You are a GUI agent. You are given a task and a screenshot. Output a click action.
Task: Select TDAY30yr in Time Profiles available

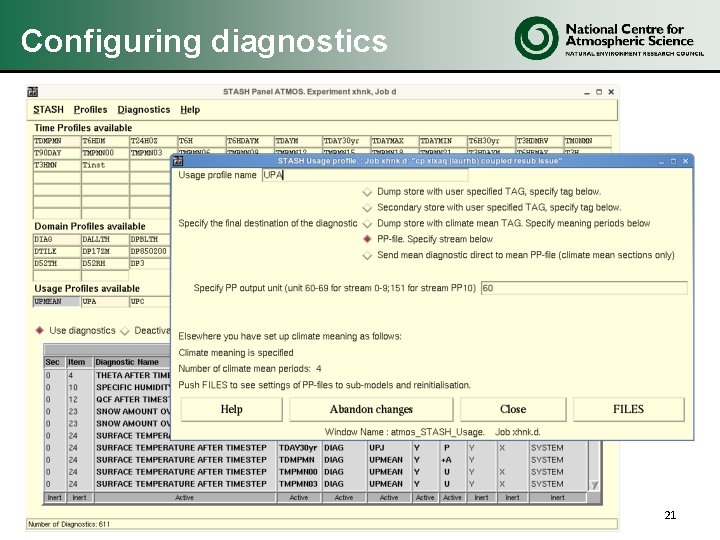click(x=346, y=141)
